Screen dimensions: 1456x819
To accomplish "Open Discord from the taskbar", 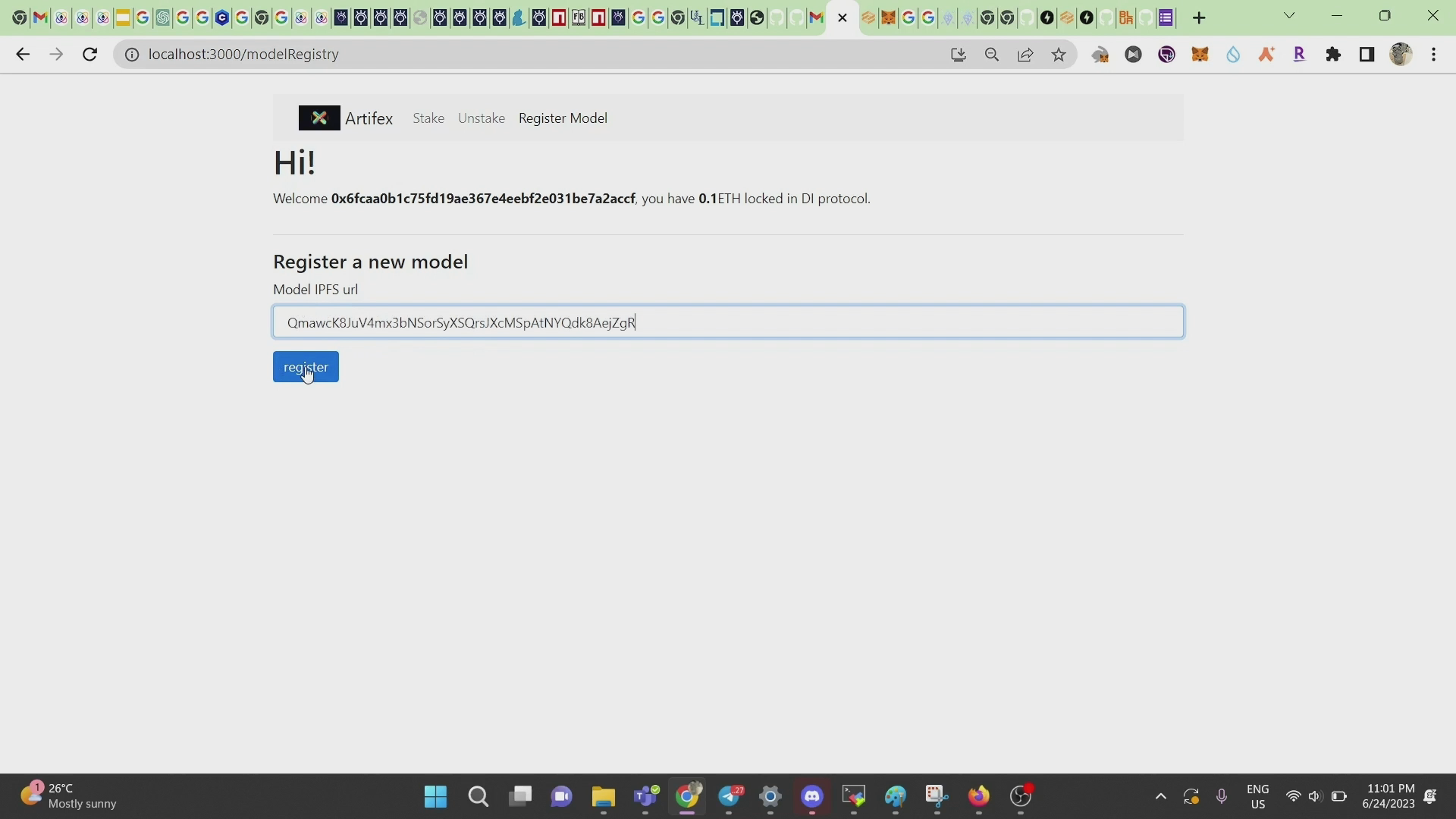I will 812,796.
